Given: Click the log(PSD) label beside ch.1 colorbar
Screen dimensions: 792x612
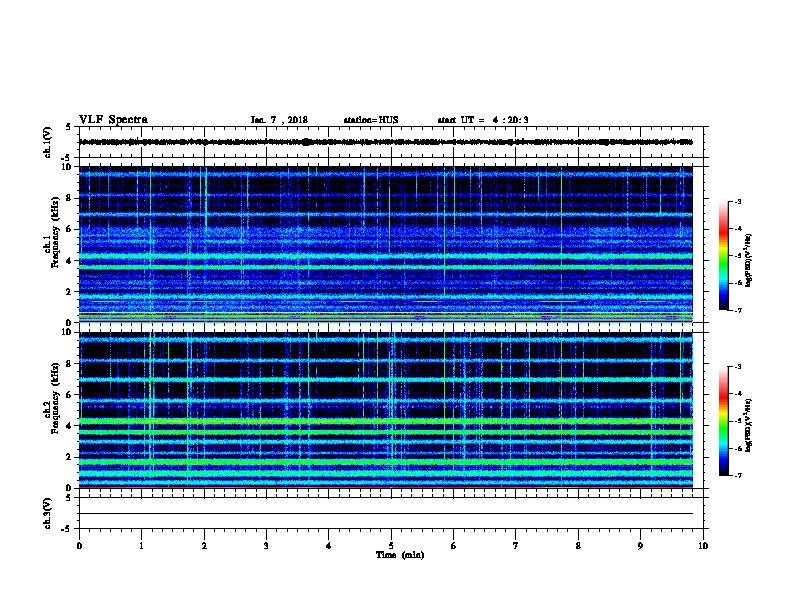Looking at the screenshot, I should click(748, 260).
